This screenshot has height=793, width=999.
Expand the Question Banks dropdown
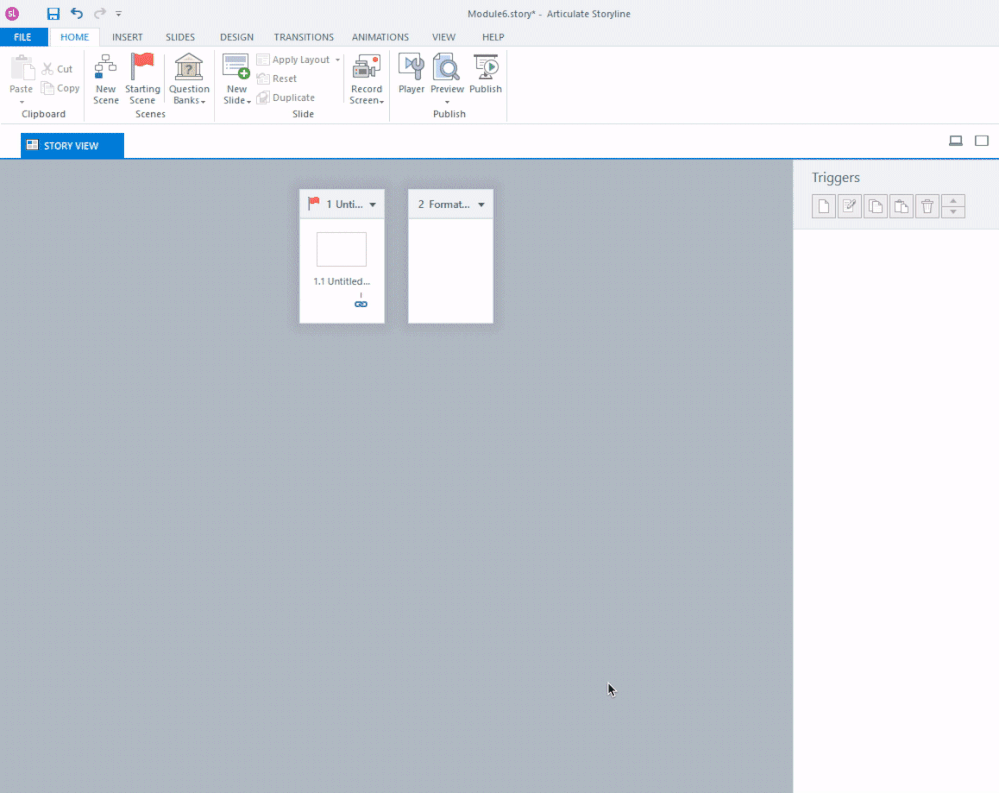189,101
